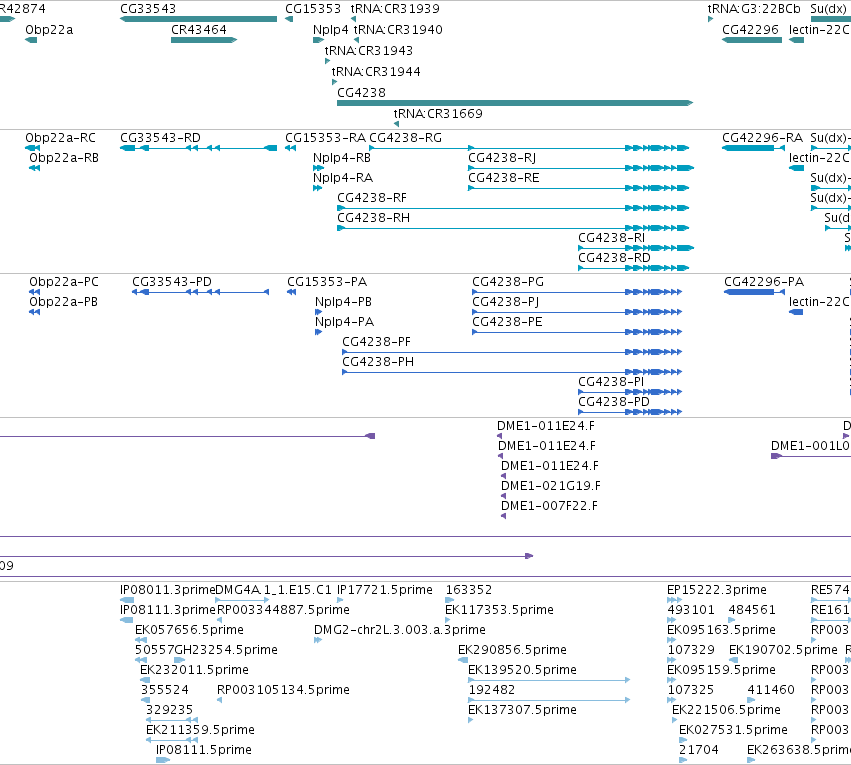Click the CG42296 gene bar

click(x=752, y=40)
